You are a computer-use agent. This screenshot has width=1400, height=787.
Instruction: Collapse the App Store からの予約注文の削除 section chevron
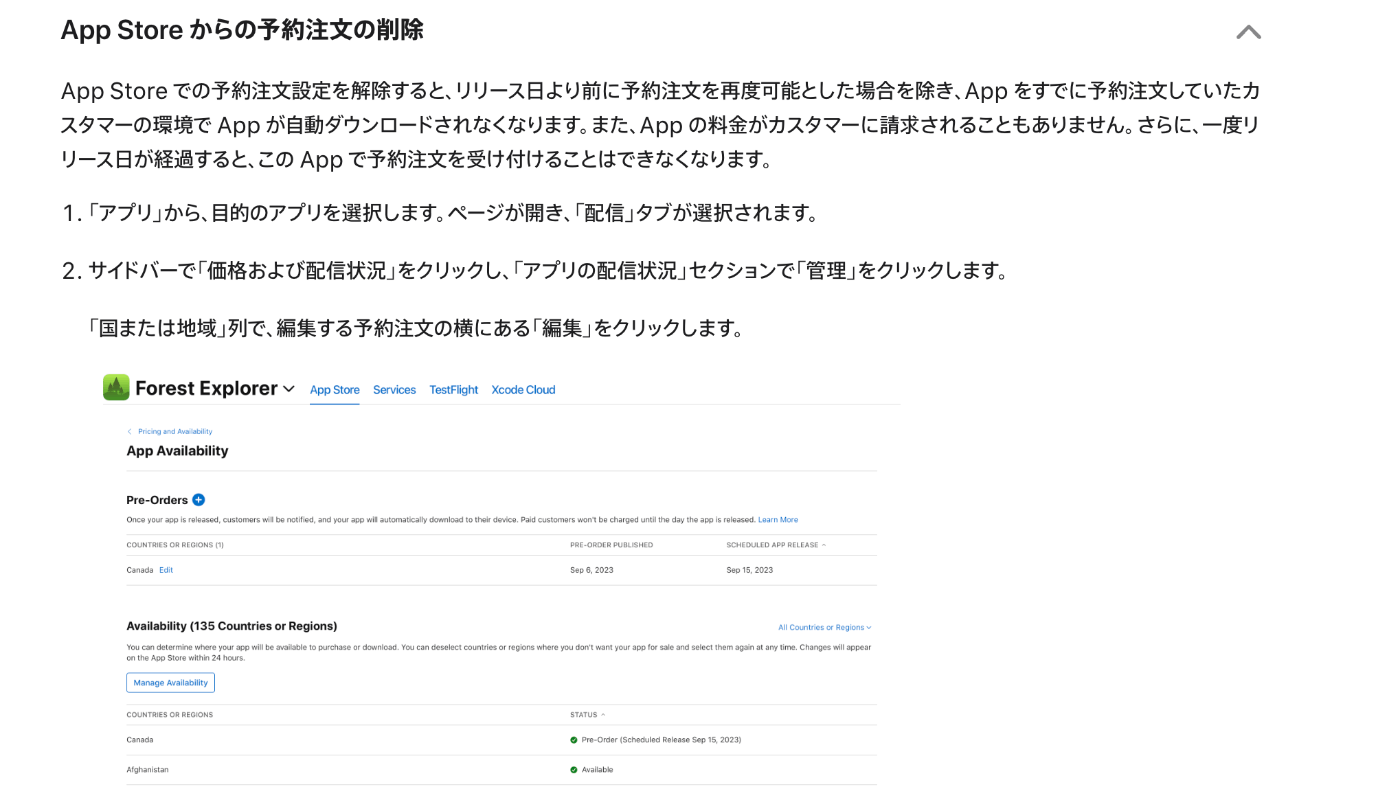pos(1248,32)
